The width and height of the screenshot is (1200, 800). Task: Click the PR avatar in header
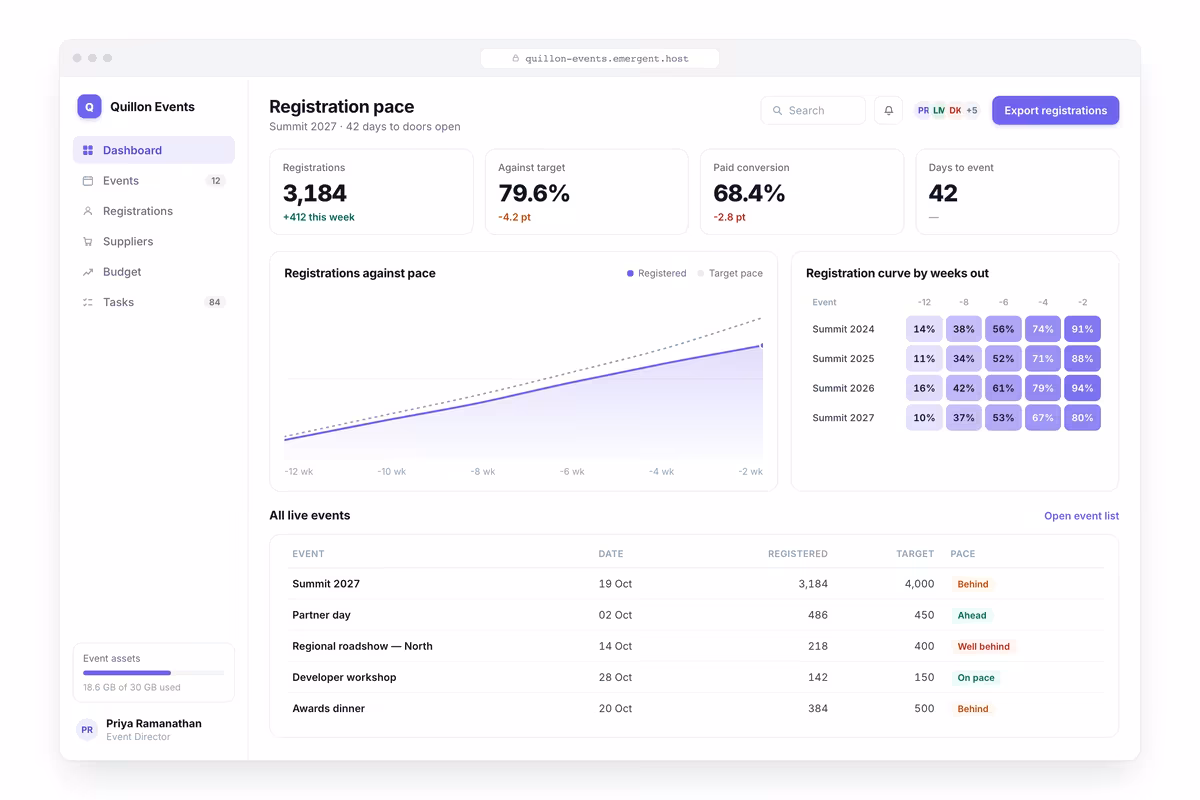tap(923, 111)
